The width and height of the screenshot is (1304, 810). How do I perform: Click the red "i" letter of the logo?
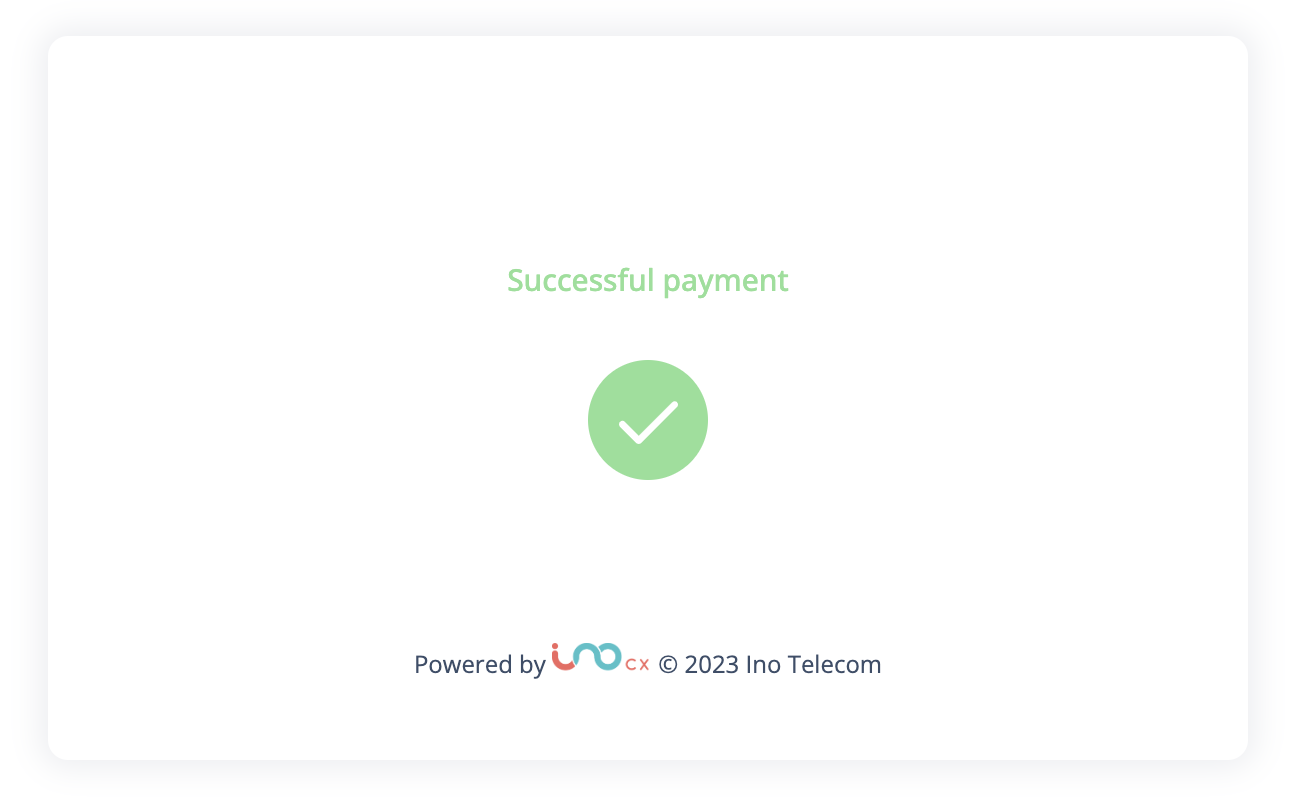563,658
